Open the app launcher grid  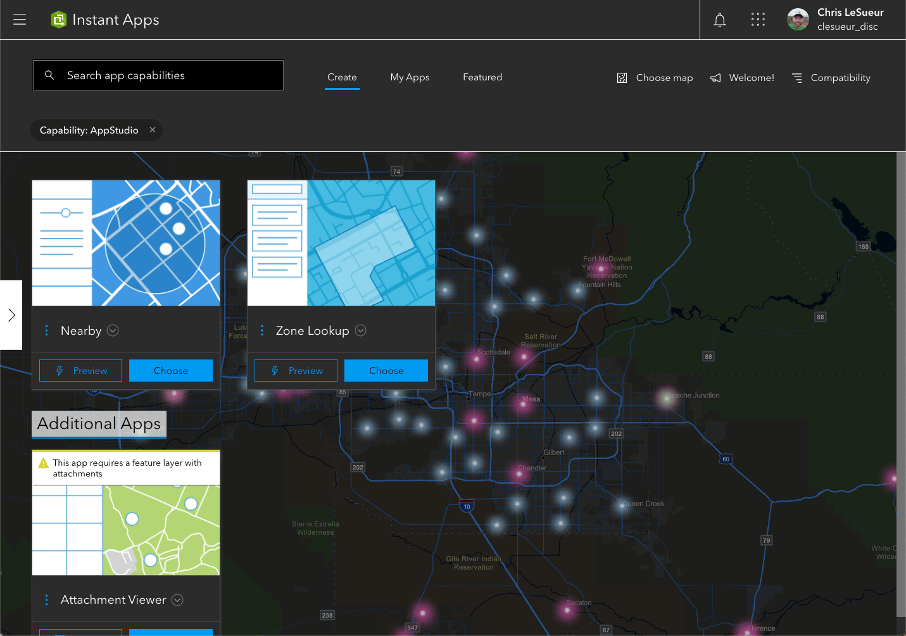(758, 20)
